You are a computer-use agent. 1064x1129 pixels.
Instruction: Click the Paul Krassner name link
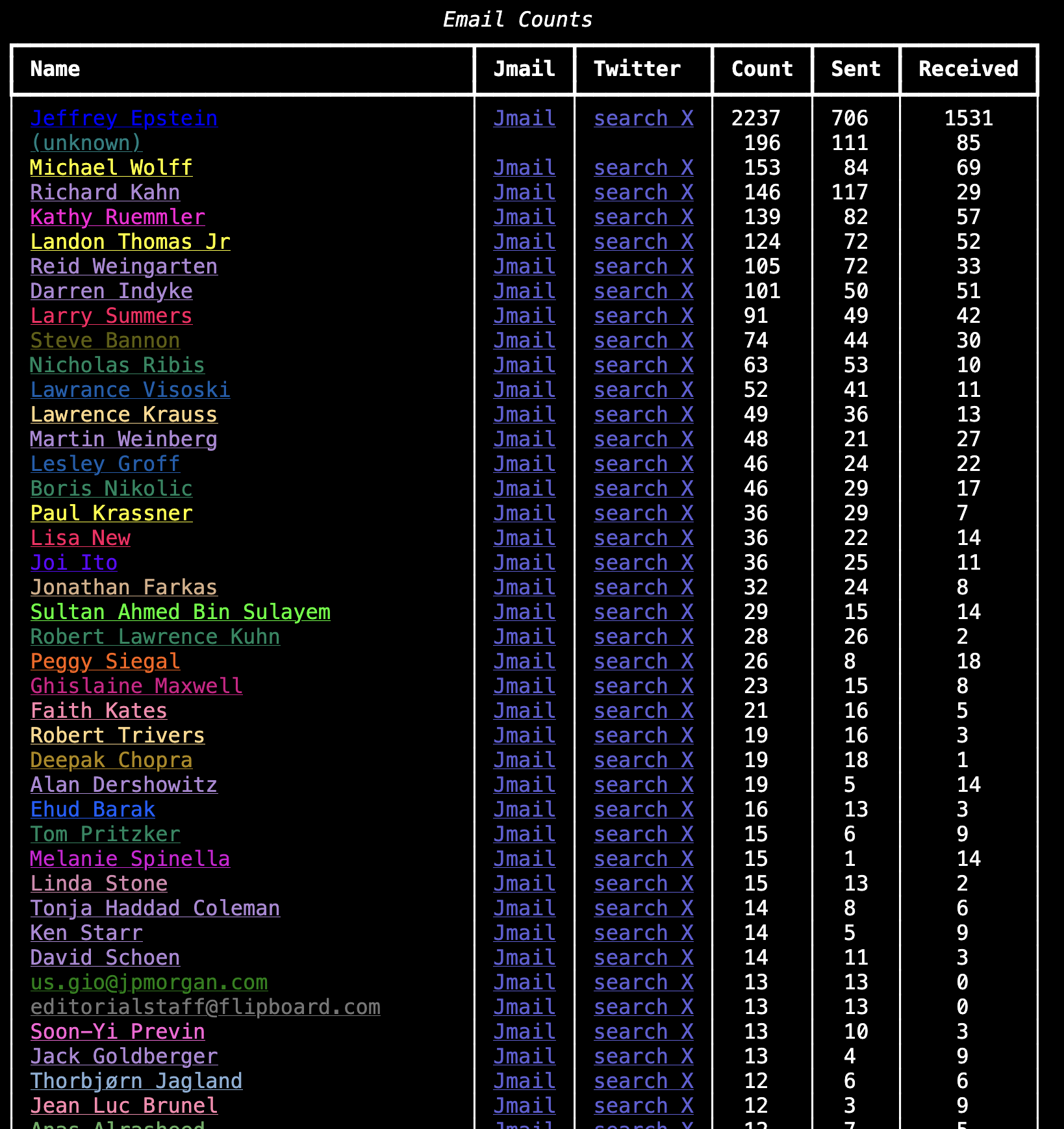[111, 513]
